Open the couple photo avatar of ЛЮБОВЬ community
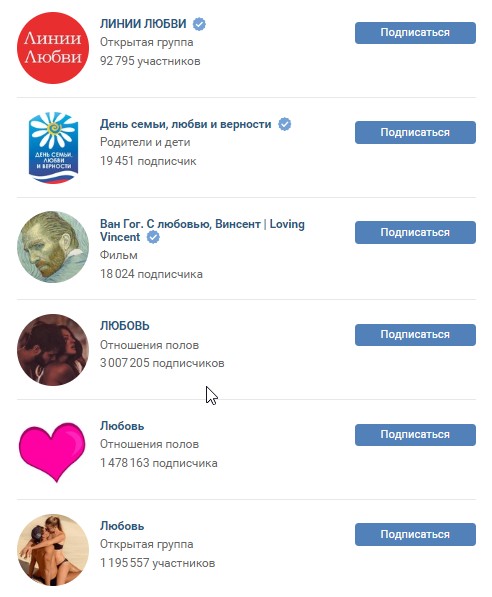Image resolution: width=492 pixels, height=597 pixels. coord(53,350)
